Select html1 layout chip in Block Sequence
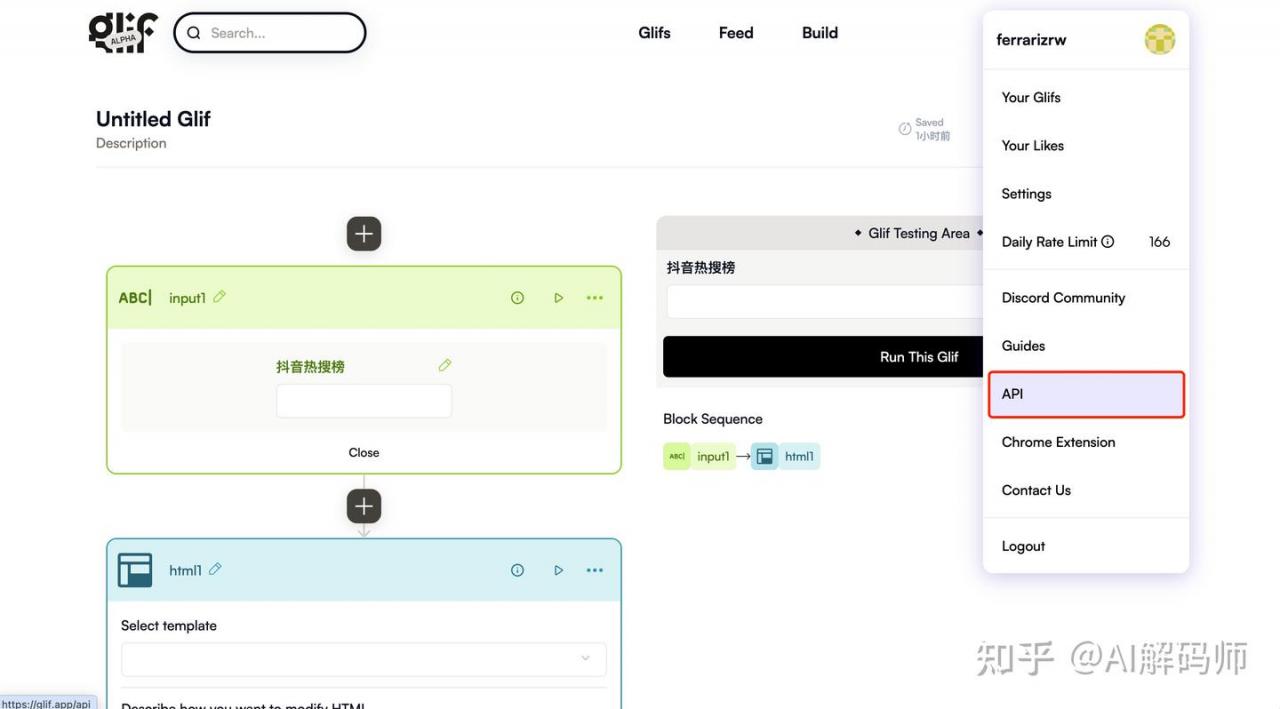The width and height of the screenshot is (1280, 709). [x=785, y=457]
